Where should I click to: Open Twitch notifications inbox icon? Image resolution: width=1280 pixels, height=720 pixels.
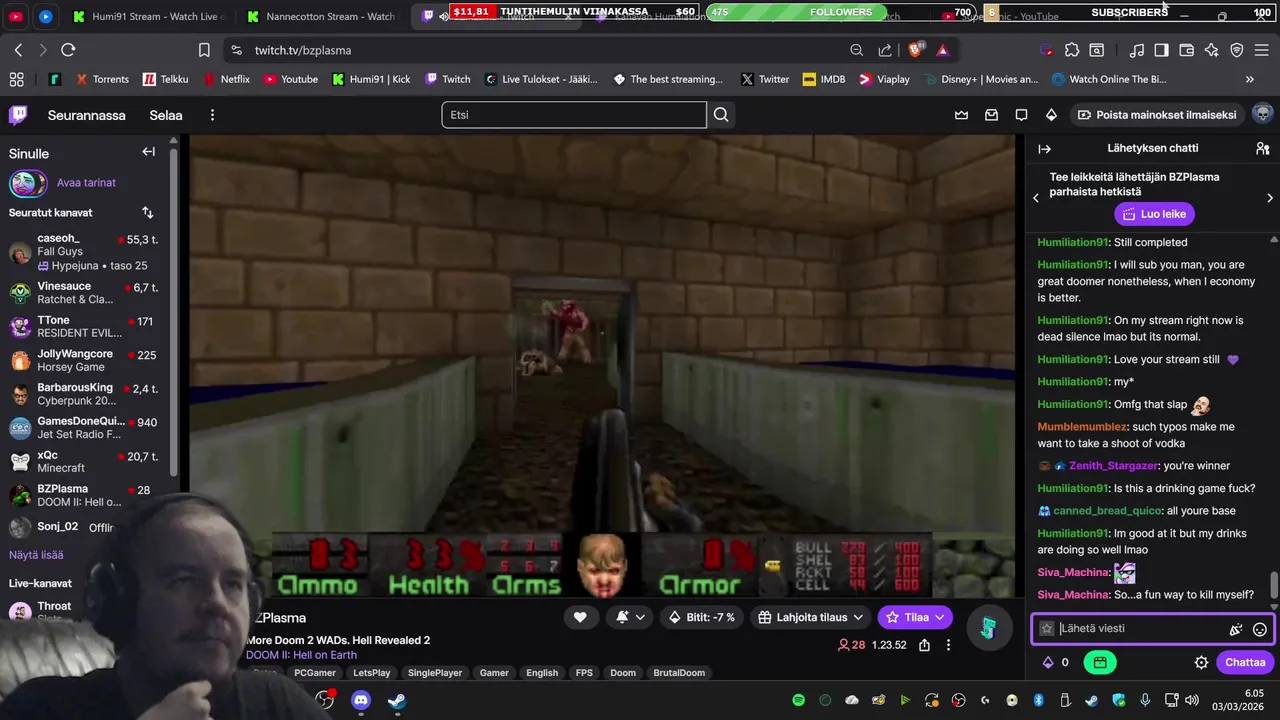point(992,115)
